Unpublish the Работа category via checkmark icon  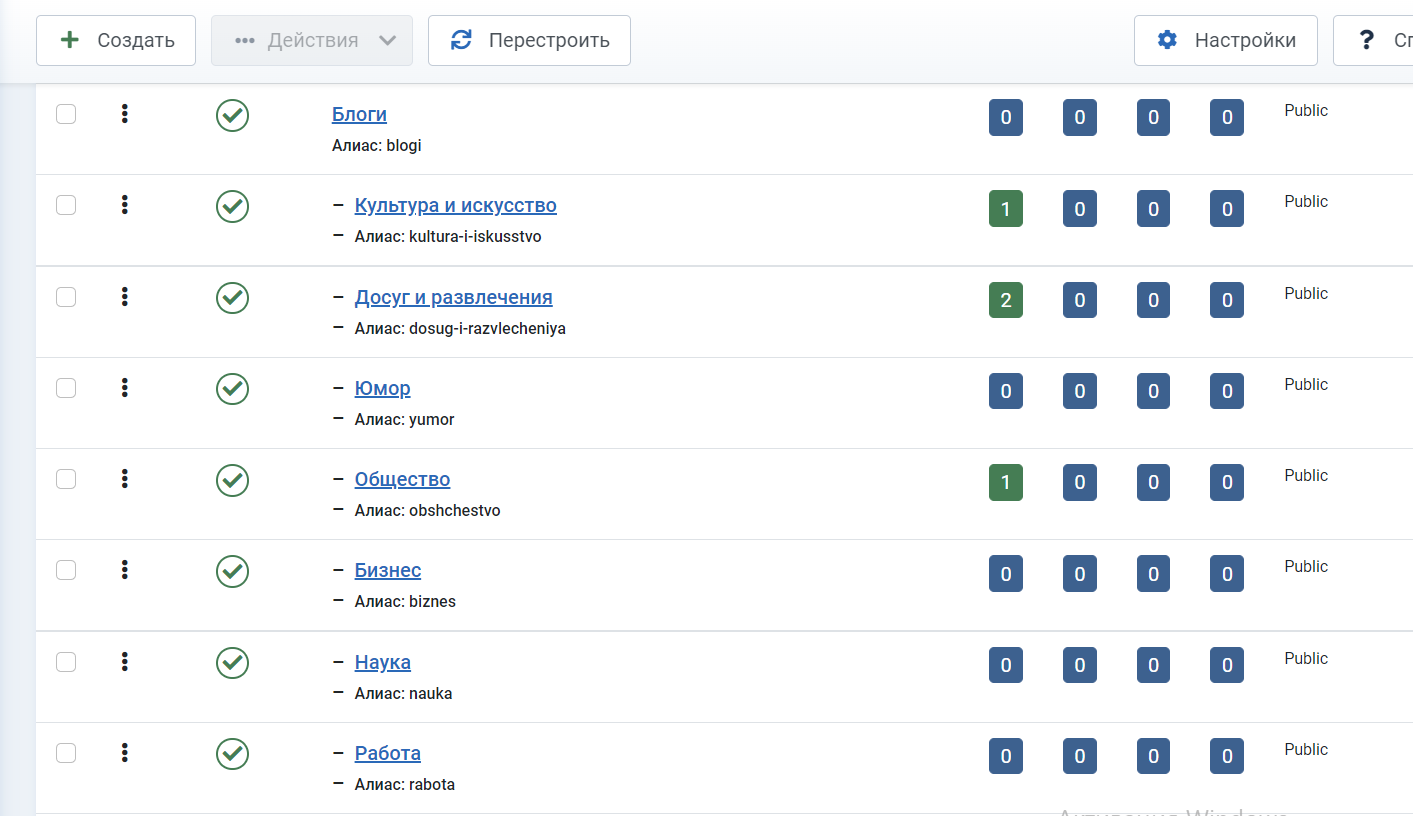tap(232, 753)
